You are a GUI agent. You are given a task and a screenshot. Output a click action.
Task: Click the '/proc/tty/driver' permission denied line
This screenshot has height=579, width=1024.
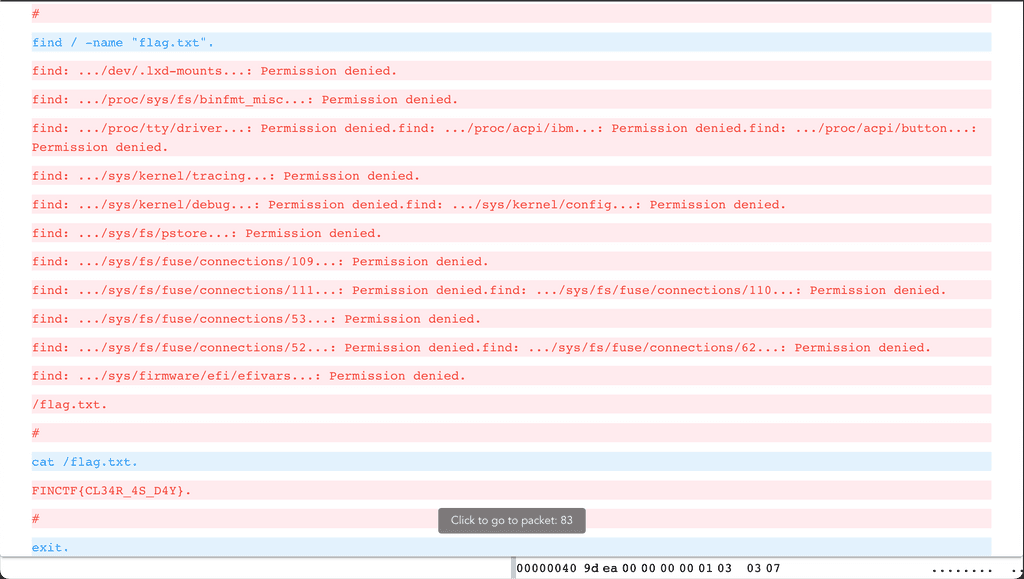(200, 128)
